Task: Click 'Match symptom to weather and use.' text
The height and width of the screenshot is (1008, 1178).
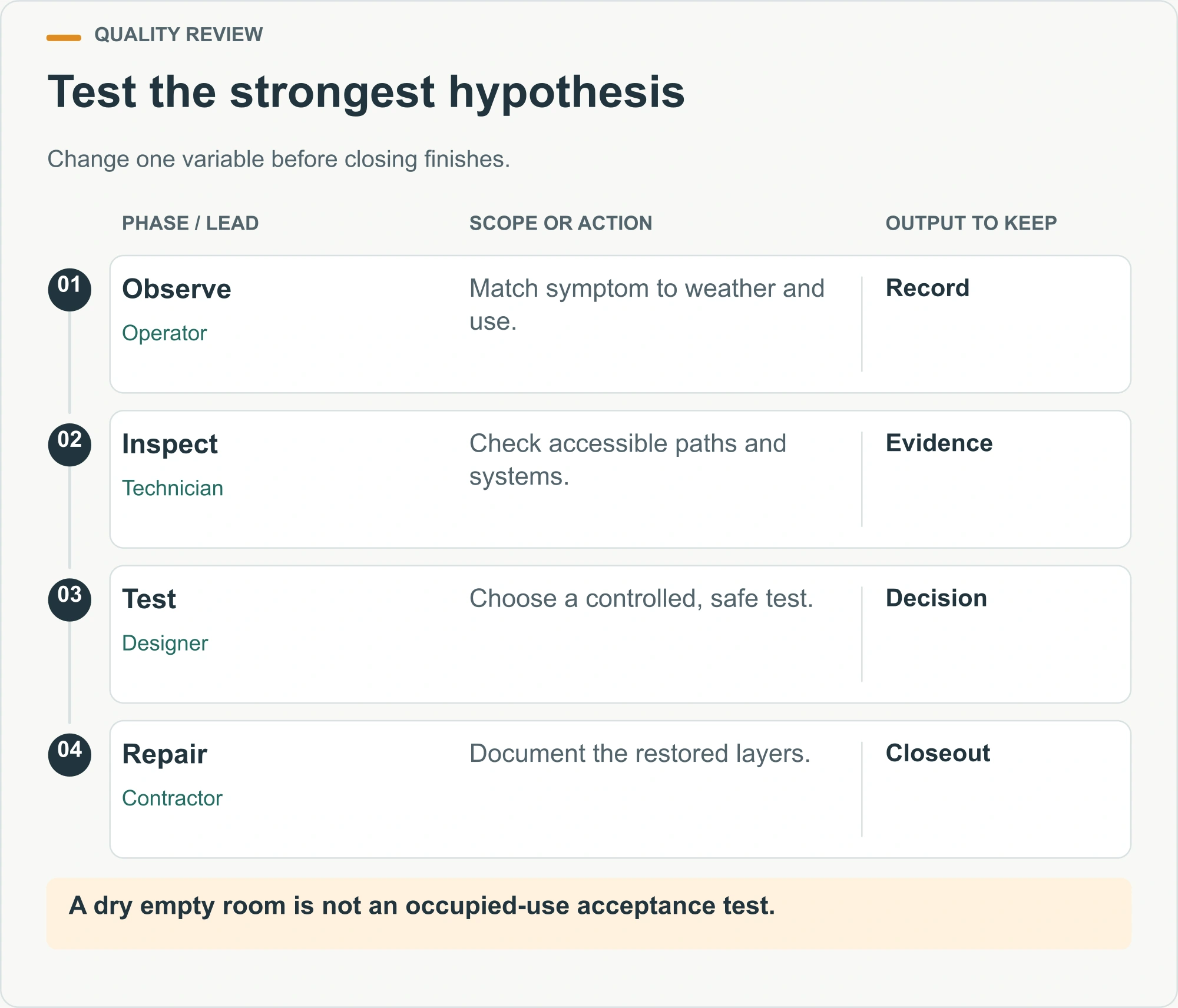Action: (647, 305)
